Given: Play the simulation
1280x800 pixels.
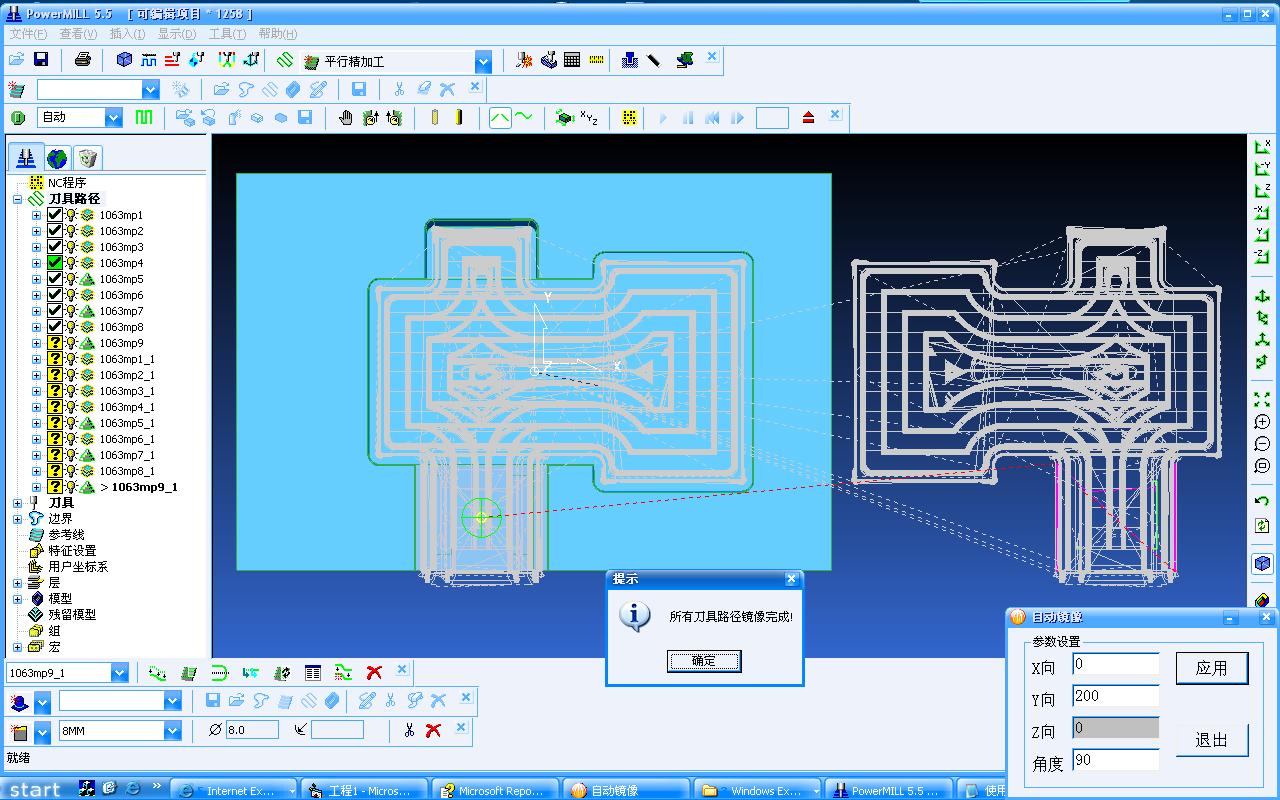Looking at the screenshot, I should (663, 118).
